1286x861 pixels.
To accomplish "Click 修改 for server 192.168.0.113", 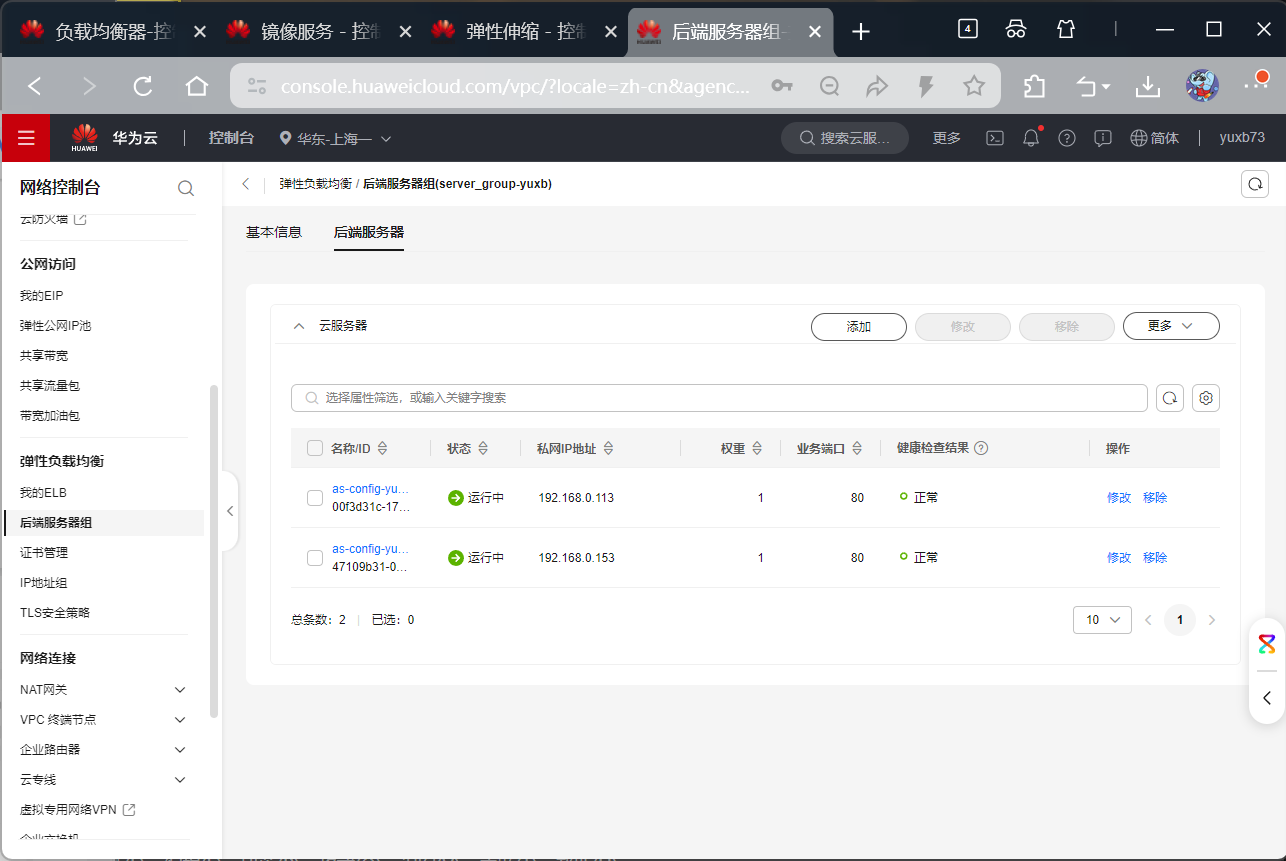I will point(1119,497).
